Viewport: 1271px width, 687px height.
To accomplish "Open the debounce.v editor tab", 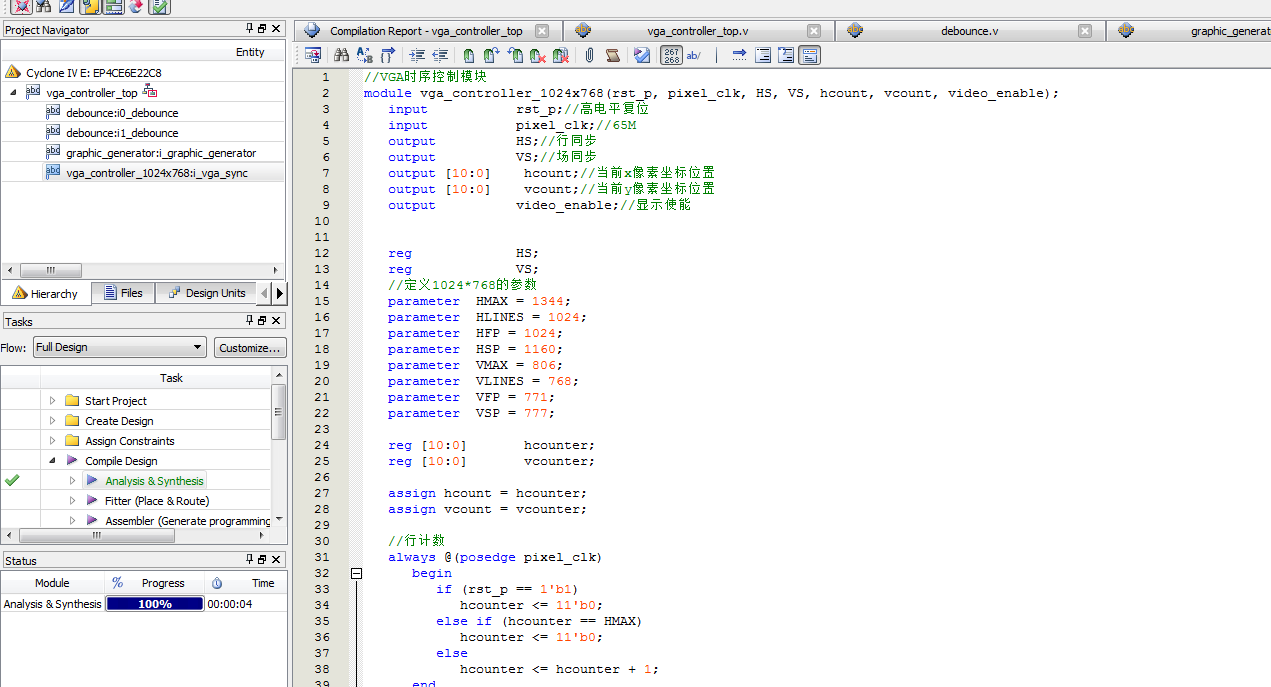I will click(968, 31).
